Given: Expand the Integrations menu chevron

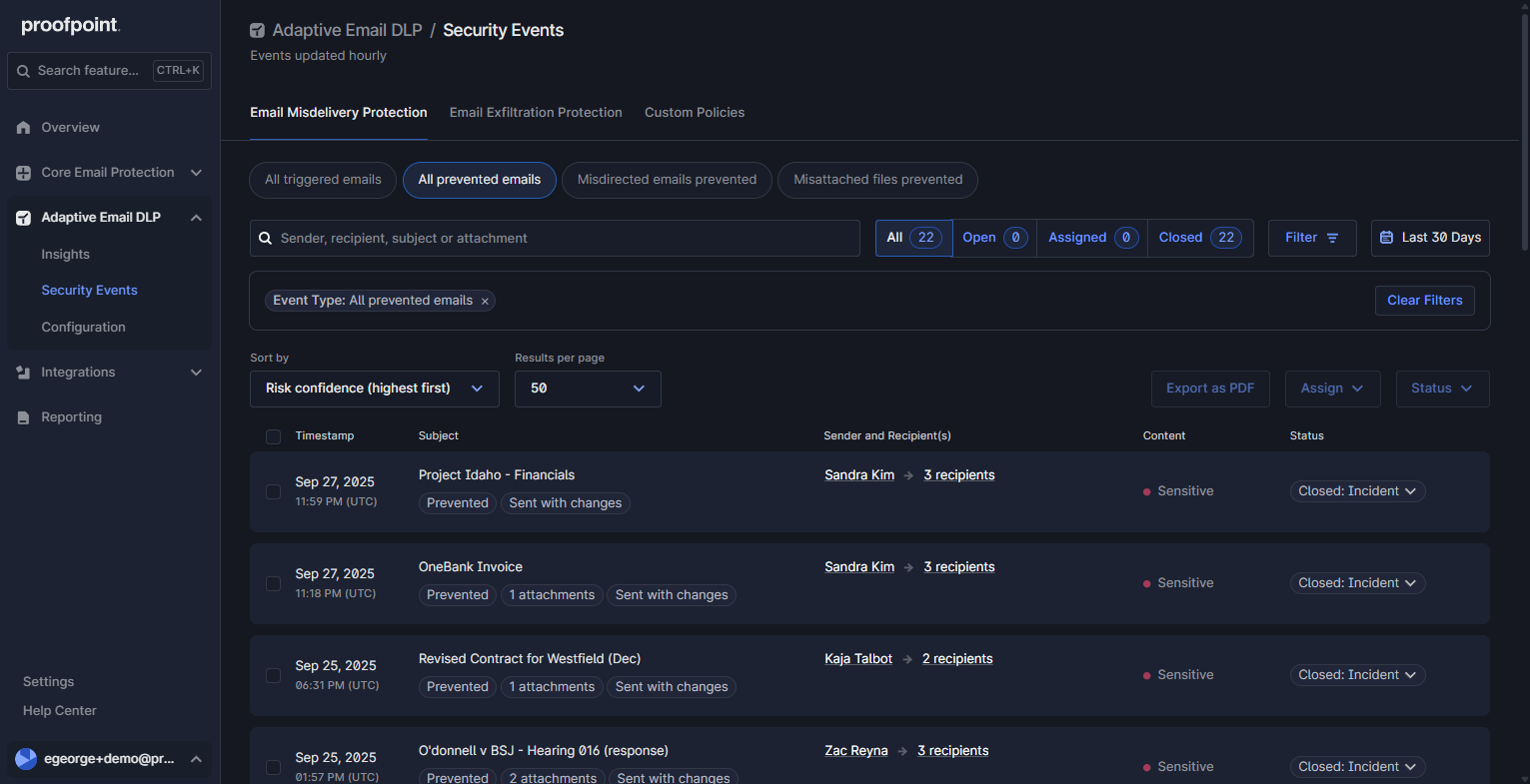Looking at the screenshot, I should tap(196, 373).
